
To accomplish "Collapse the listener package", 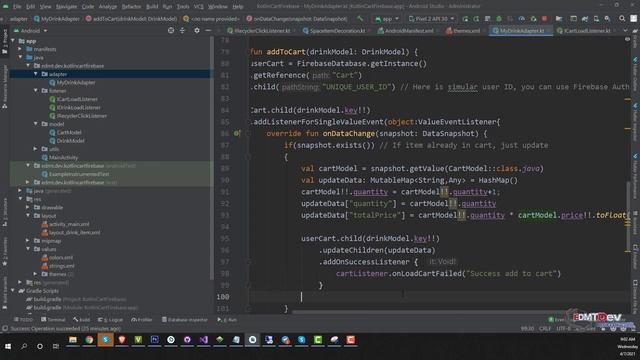I will [x=36, y=91].
